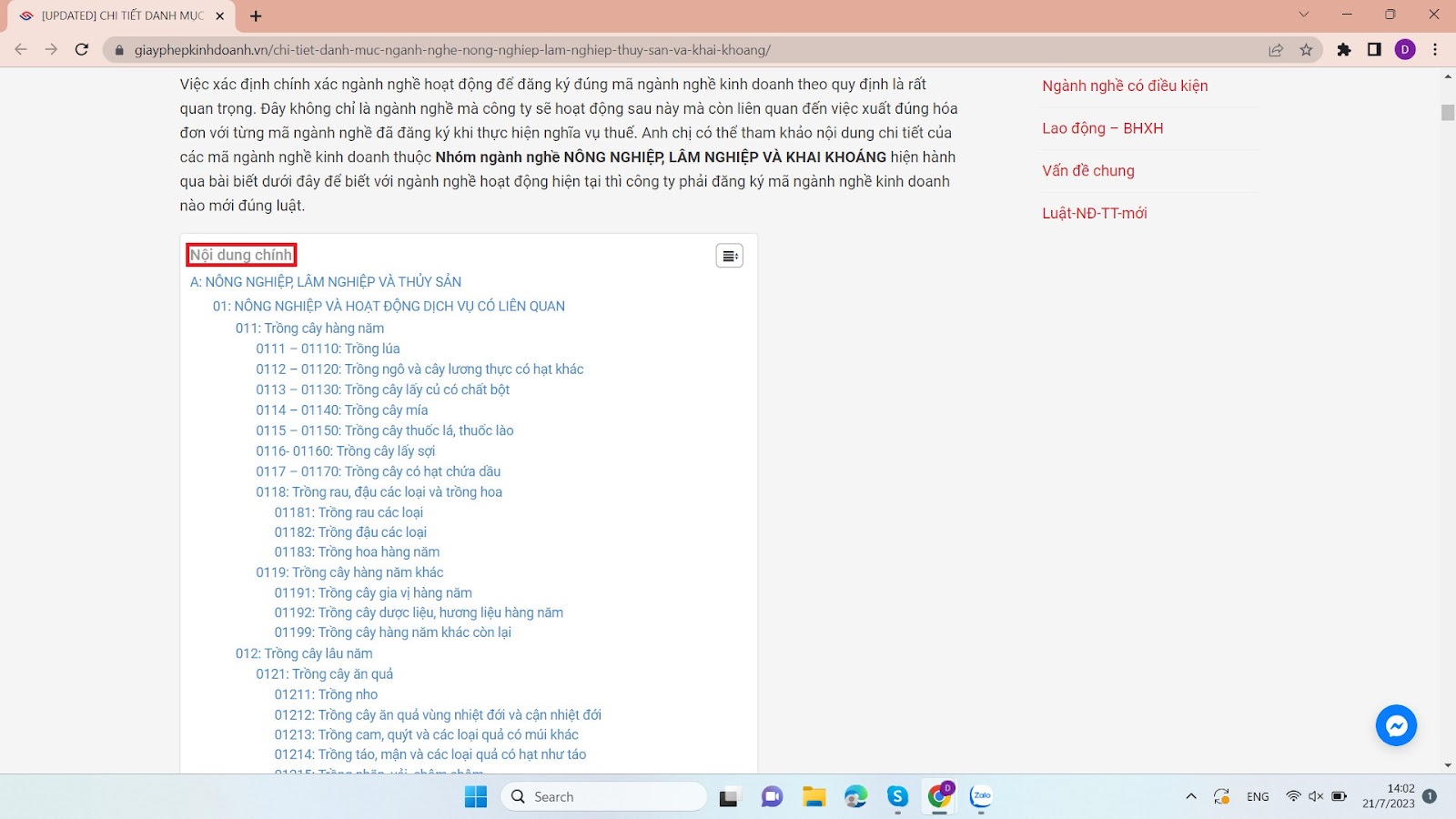
Task: Go to 0114 – 01140: Trồng cây mía
Action: 341,410
